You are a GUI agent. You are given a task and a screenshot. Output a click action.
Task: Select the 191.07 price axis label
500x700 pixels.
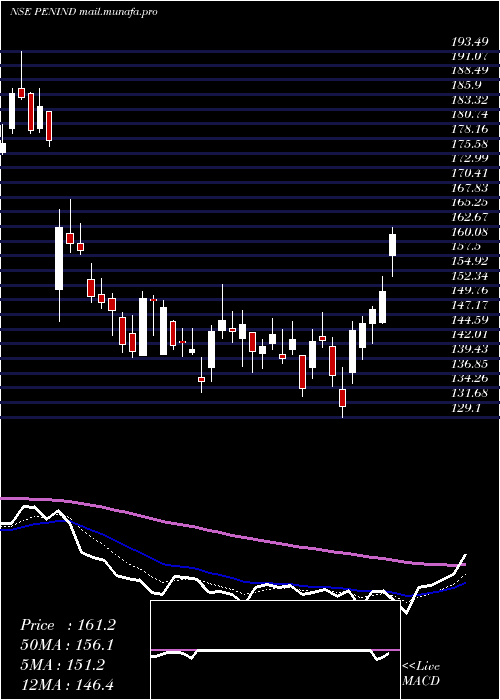coord(469,56)
